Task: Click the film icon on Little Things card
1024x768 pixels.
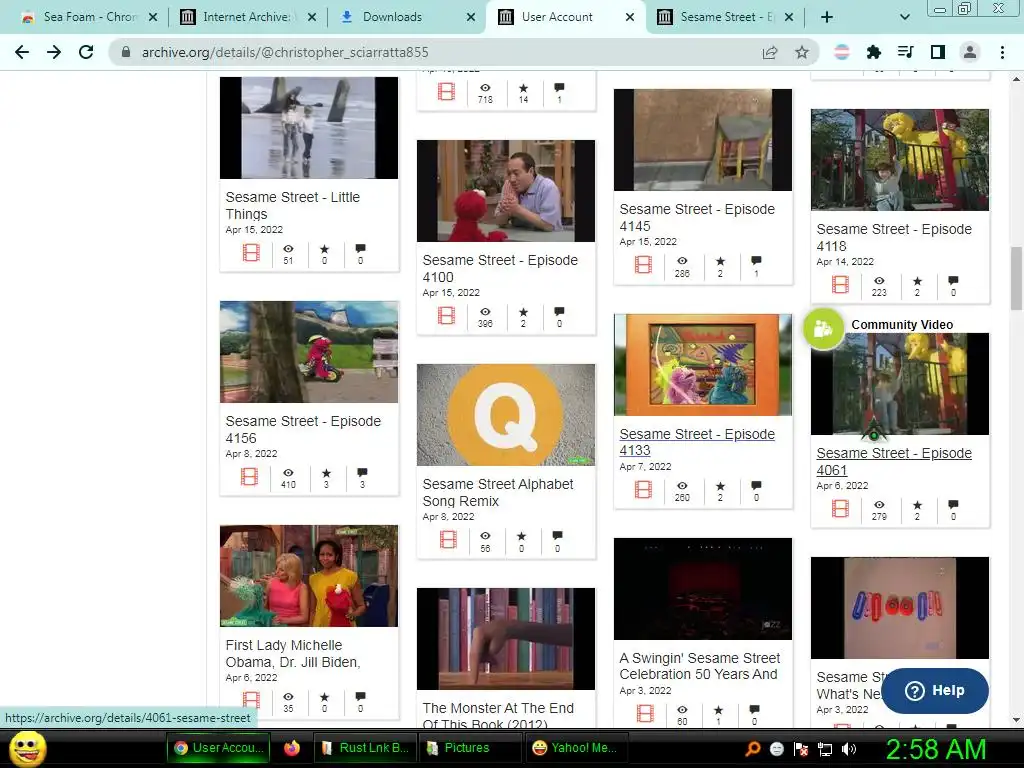Action: click(251, 252)
